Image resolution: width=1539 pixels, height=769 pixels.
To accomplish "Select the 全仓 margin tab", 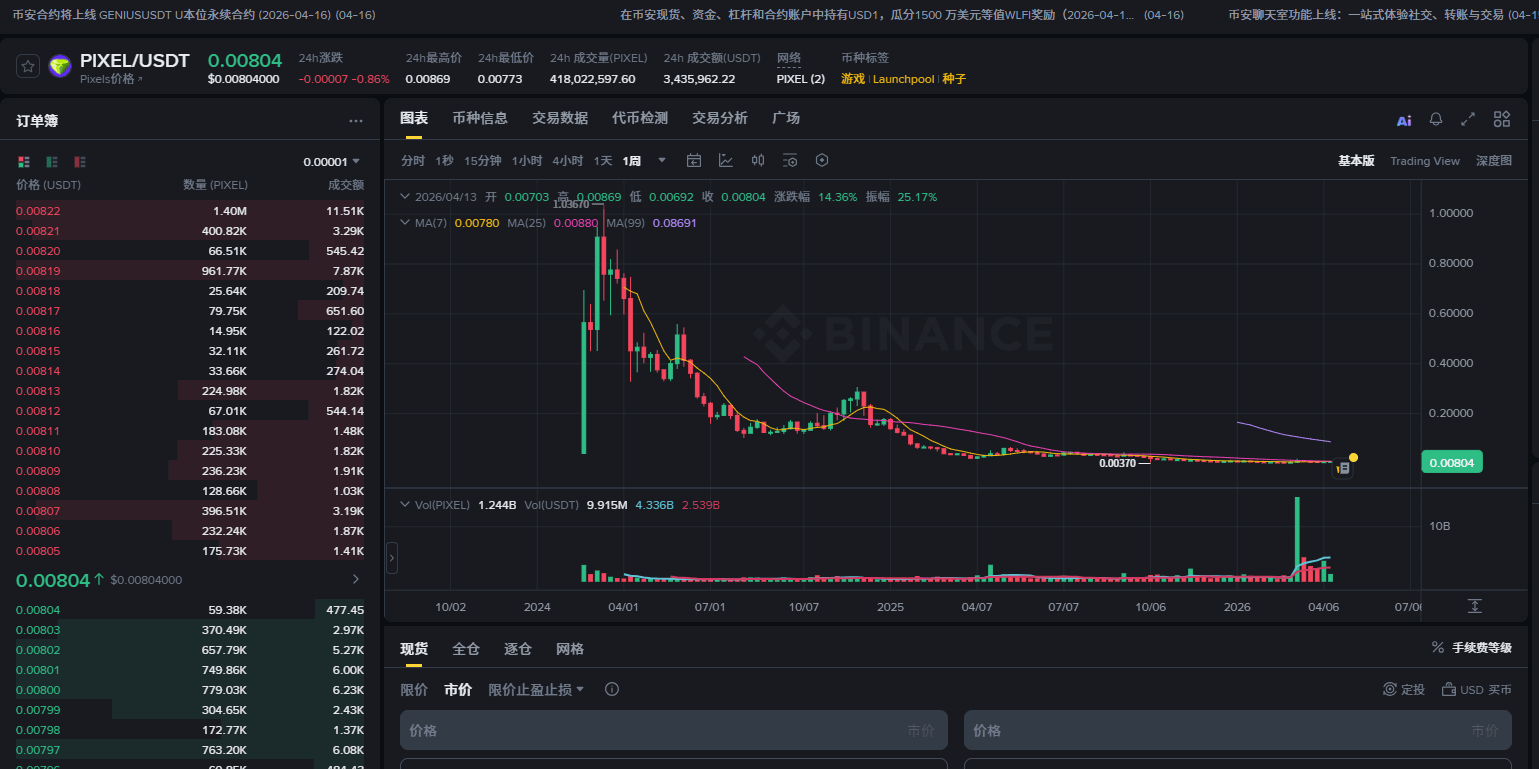I will coord(466,649).
